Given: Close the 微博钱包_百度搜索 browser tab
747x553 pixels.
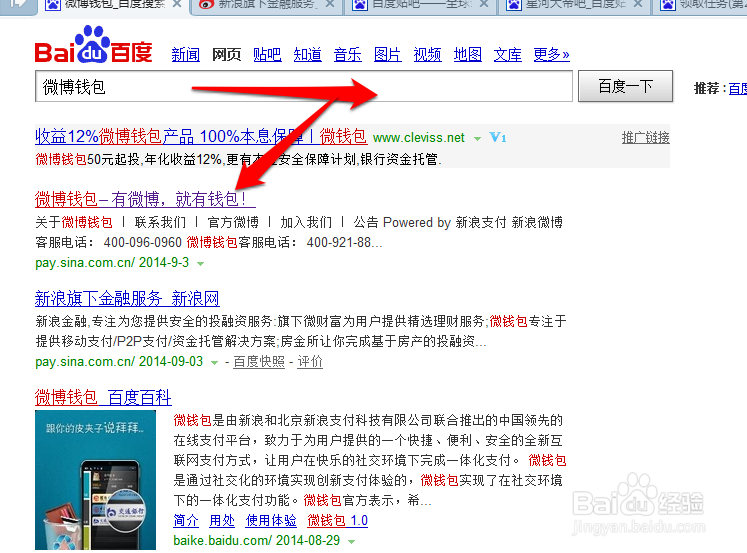Looking at the screenshot, I should (177, 4).
